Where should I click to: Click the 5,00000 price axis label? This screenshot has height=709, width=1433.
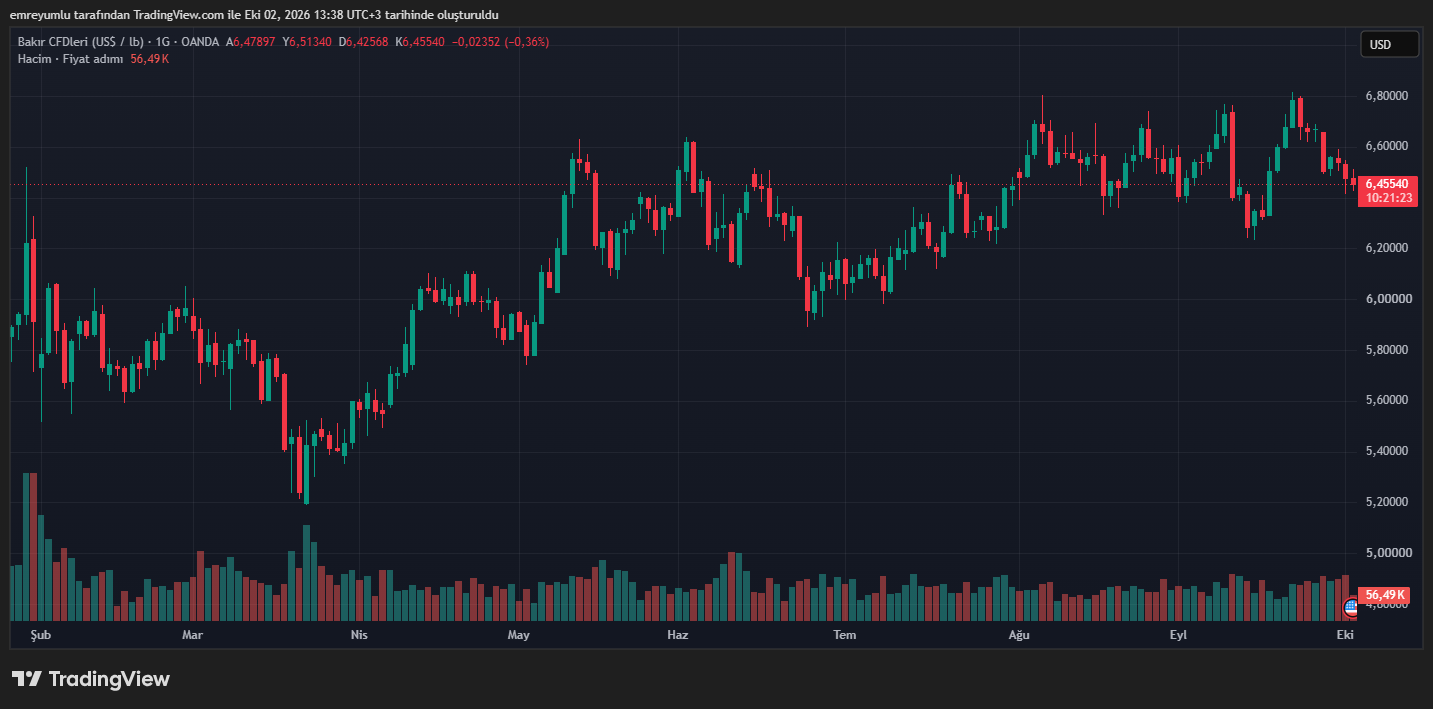(x=1387, y=553)
